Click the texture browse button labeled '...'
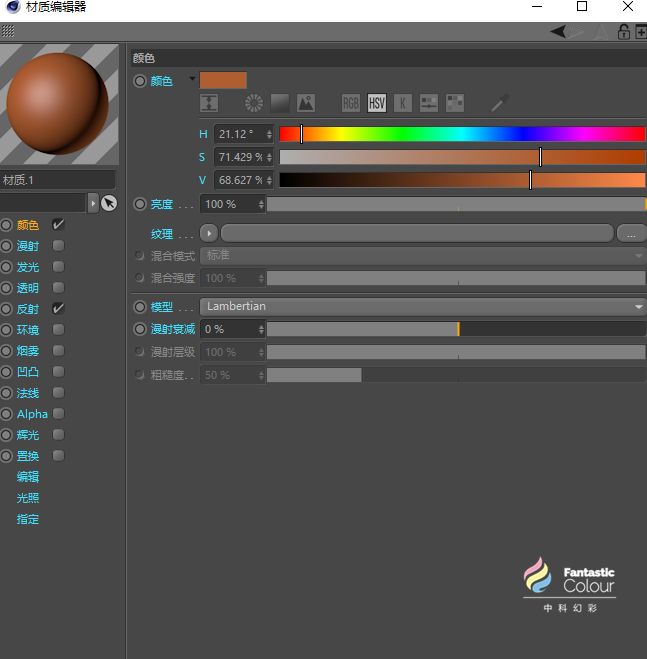Viewport: 647px width, 659px height. (x=631, y=234)
